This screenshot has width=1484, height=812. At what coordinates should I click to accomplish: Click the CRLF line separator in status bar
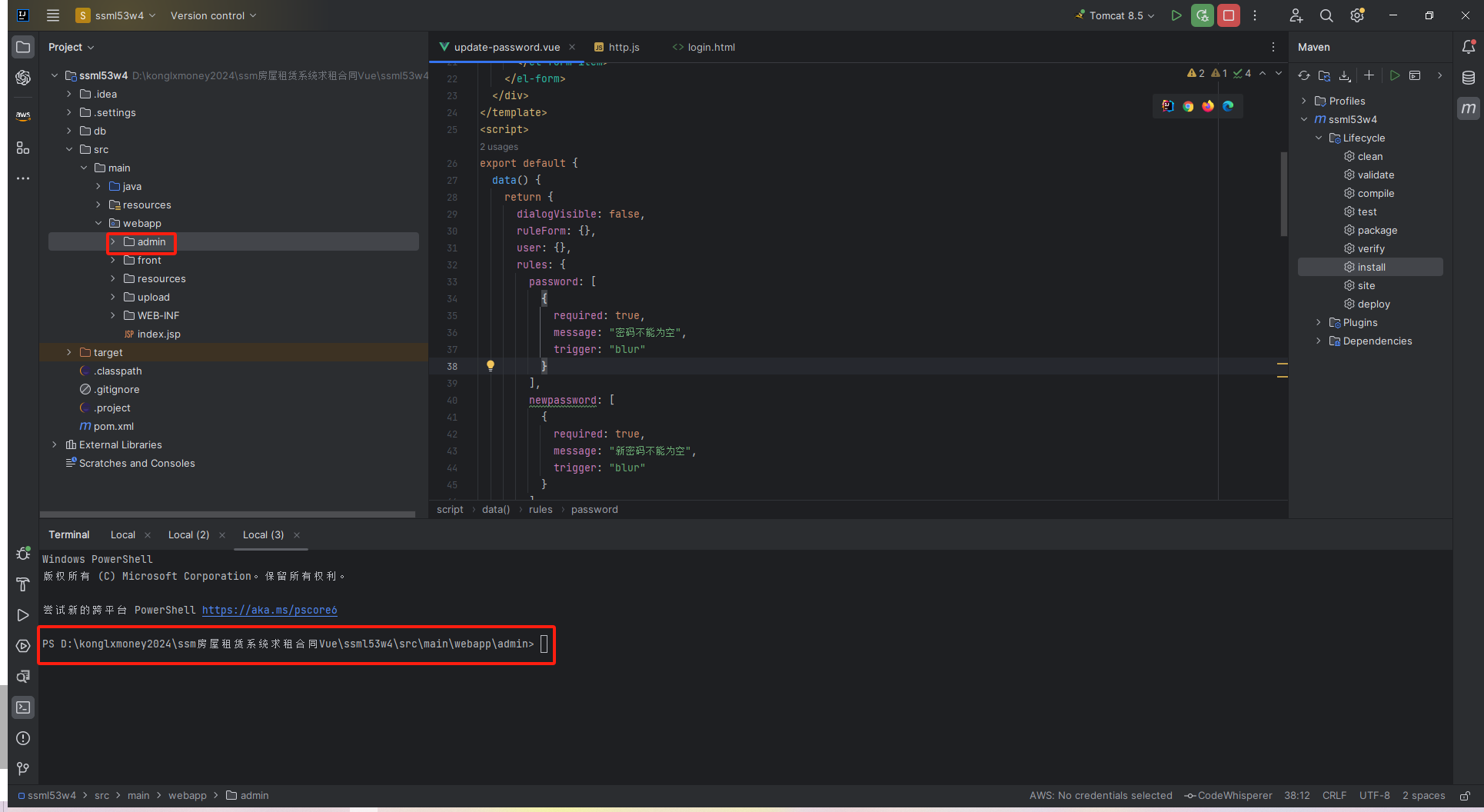(1334, 796)
